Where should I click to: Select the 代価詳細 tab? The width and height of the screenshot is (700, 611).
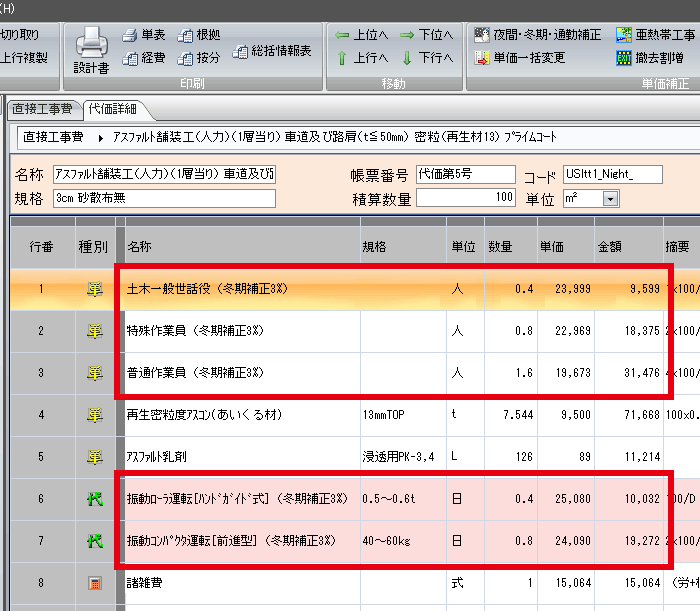pyautogui.click(x=113, y=108)
